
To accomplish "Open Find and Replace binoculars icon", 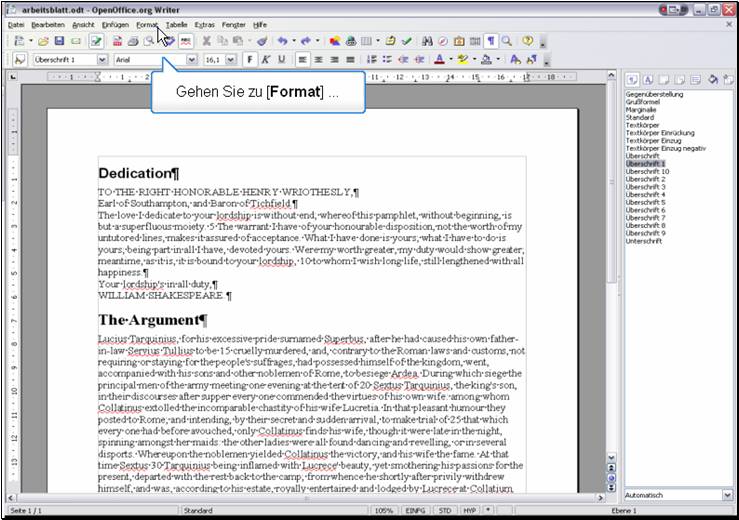I will tap(427, 41).
